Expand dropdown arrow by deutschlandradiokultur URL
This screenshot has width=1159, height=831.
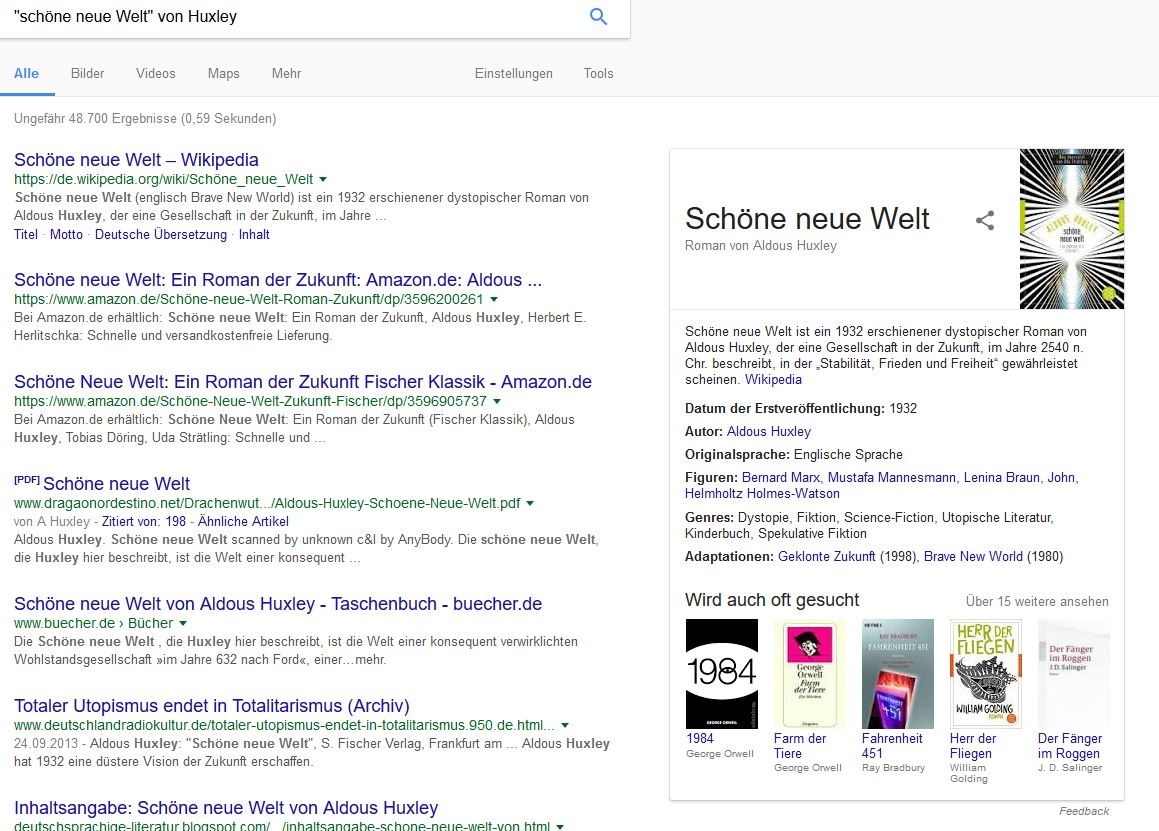point(565,725)
